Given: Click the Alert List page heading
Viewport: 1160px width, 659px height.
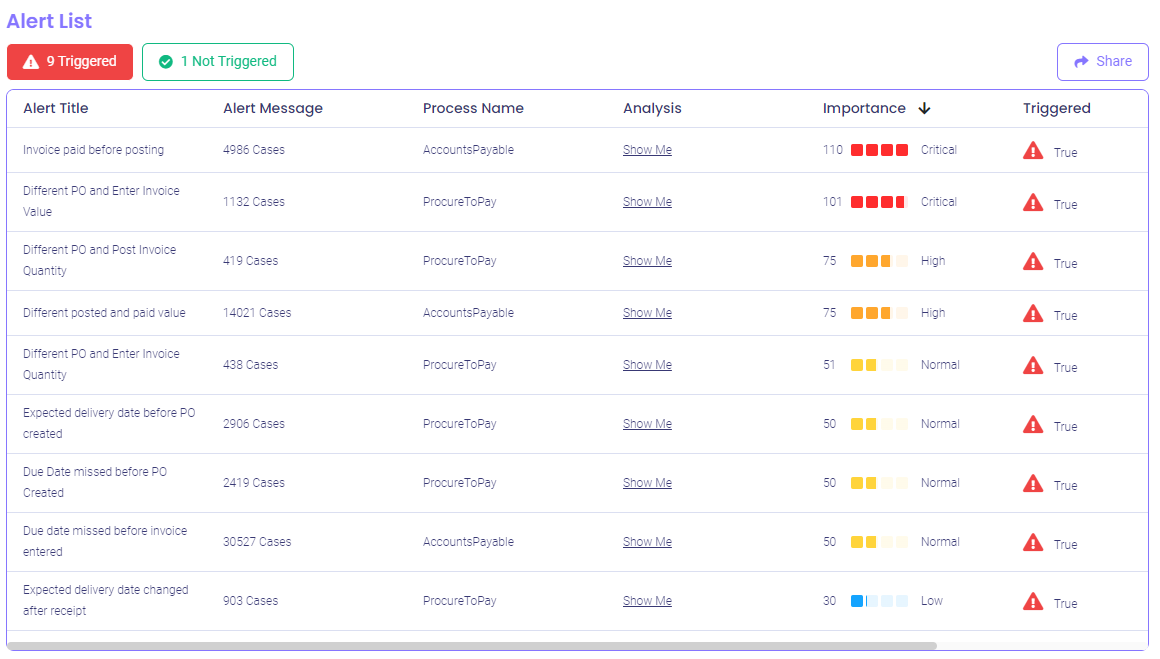Looking at the screenshot, I should 50,21.
